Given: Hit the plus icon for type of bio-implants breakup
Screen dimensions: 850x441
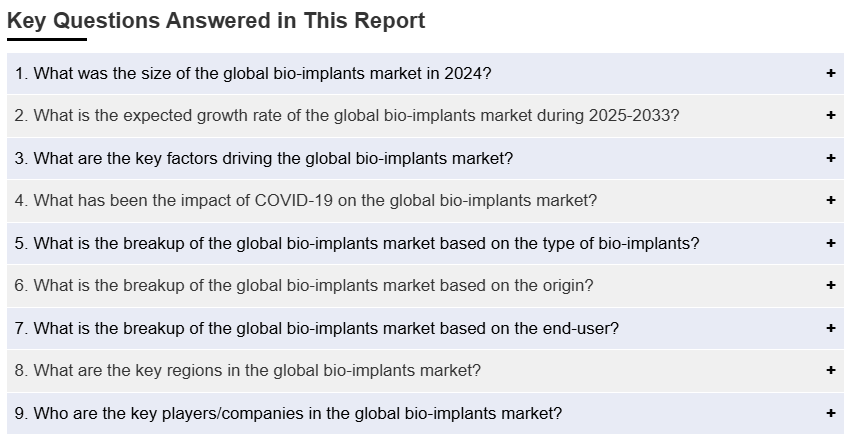Looking at the screenshot, I should pos(831,243).
